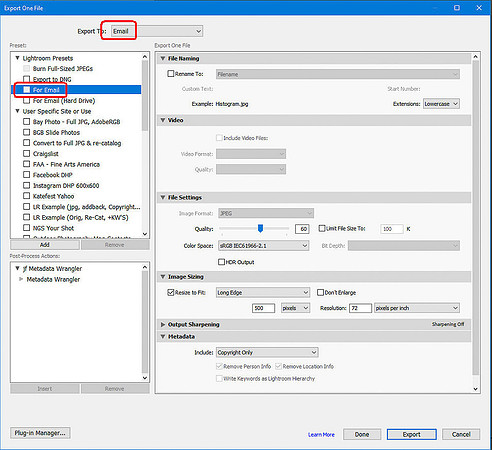Screen dimensions: 492x450
Task: Enable Limit File Size To checkbox
Action: pos(322,228)
